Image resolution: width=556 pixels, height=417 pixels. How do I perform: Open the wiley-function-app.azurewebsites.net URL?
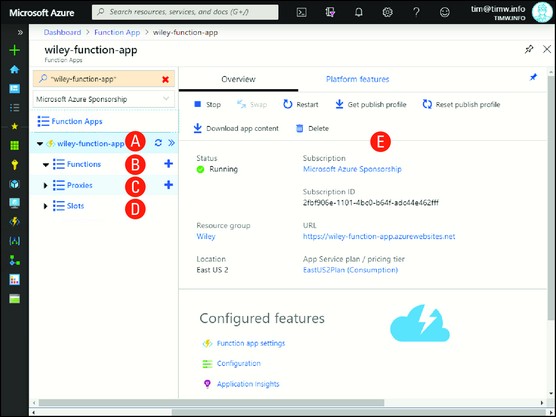coord(379,237)
